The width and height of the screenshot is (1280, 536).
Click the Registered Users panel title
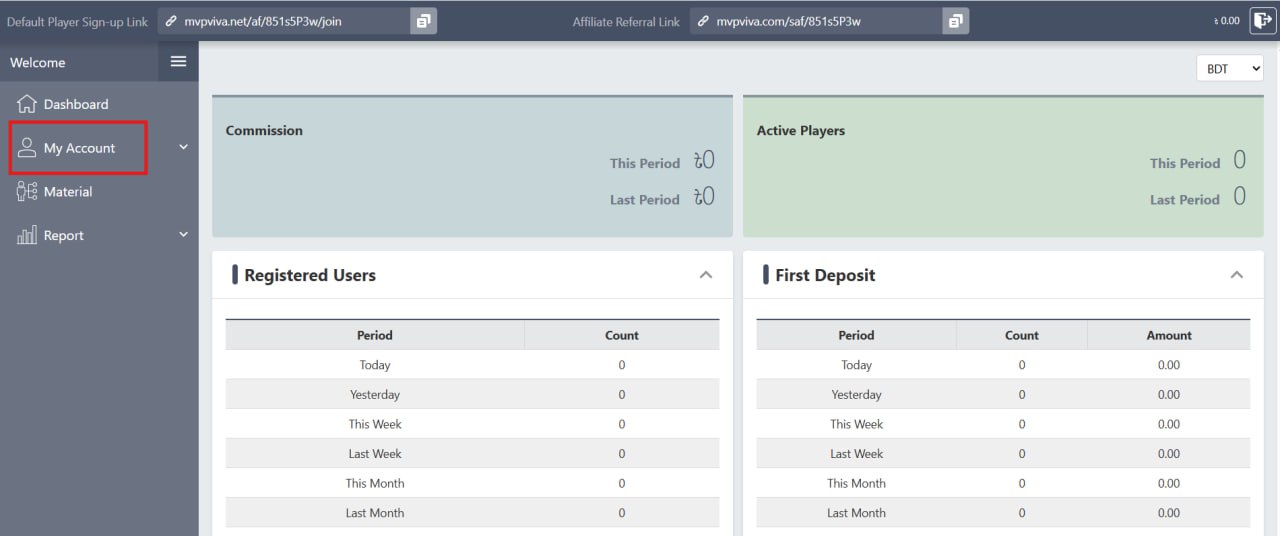[310, 275]
